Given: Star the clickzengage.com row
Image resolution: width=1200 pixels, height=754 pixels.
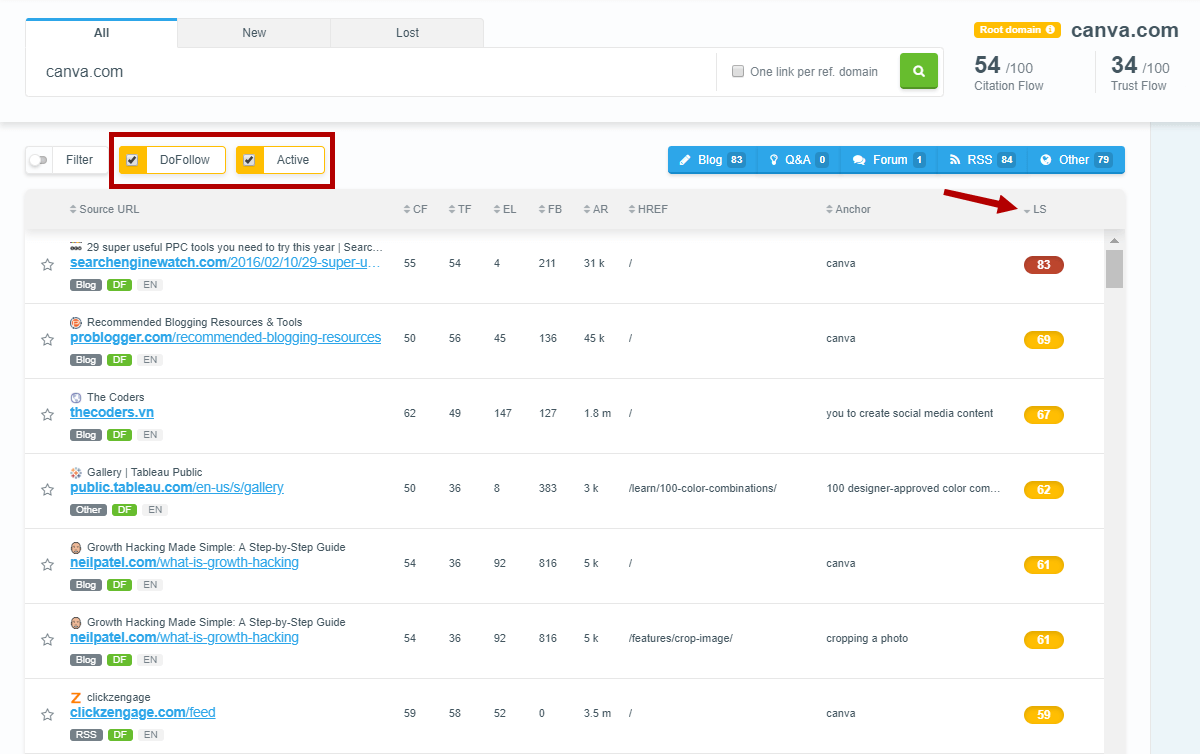Looking at the screenshot, I should [x=47, y=715].
